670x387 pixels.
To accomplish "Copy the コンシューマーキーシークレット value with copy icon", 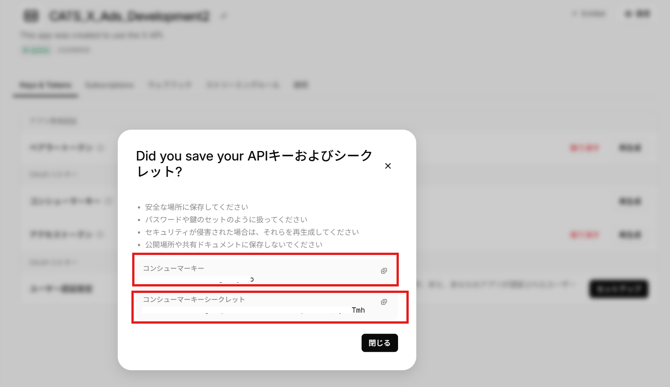I will pyautogui.click(x=384, y=302).
